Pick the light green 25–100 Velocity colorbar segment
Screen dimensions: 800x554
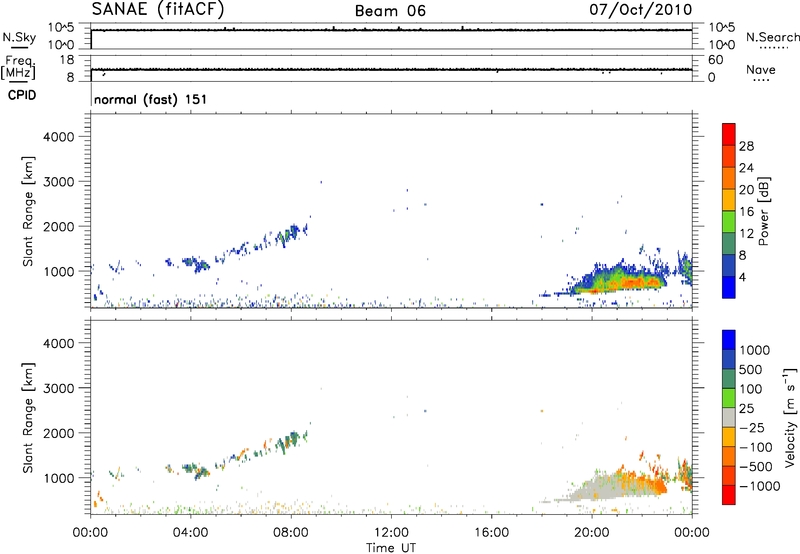(x=729, y=398)
